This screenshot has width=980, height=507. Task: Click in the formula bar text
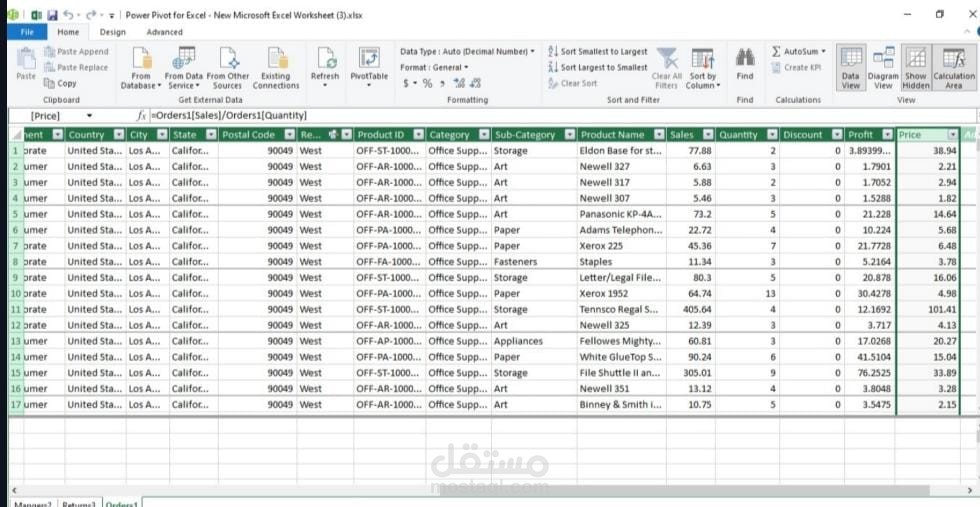pyautogui.click(x=229, y=116)
